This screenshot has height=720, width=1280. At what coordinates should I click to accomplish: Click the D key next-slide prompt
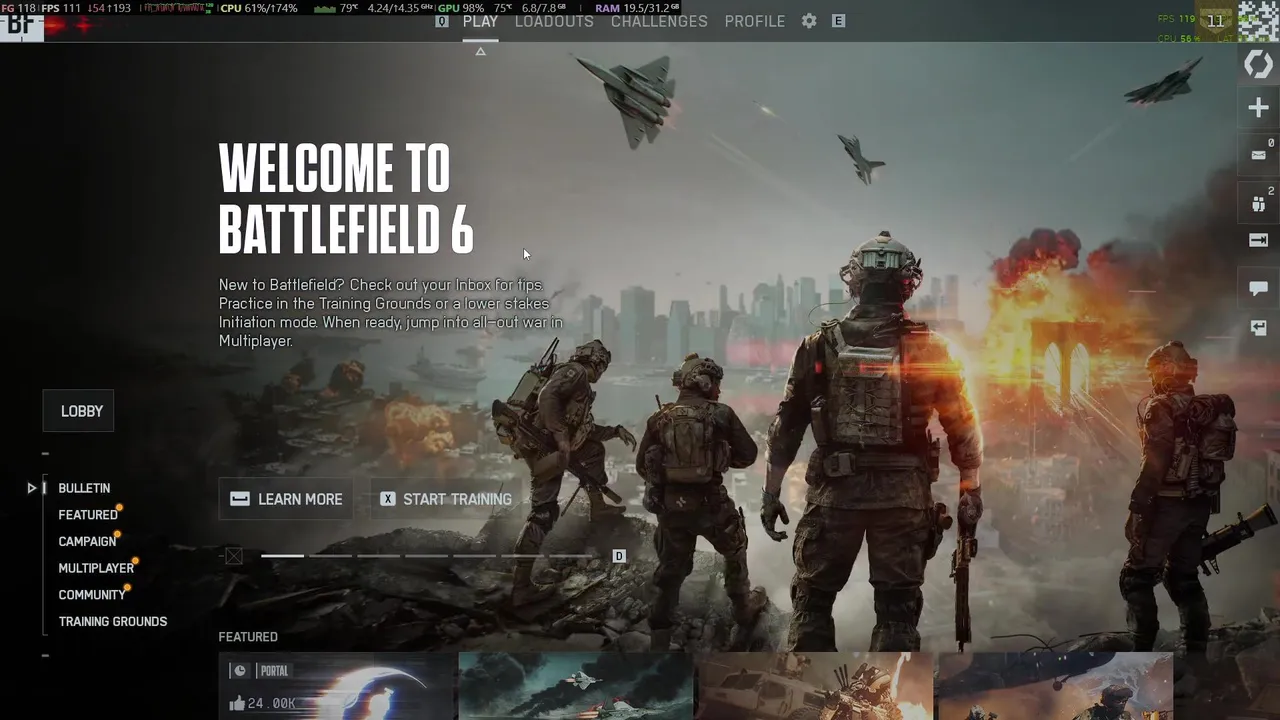619,556
